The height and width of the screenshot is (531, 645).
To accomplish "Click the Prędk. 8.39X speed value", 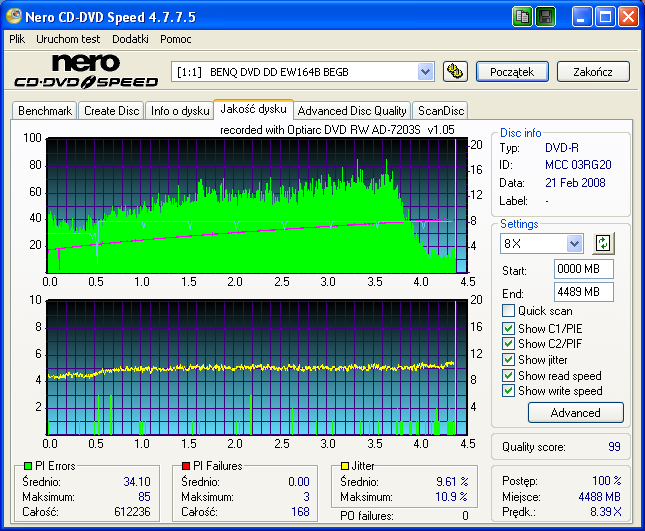I will [x=606, y=512].
